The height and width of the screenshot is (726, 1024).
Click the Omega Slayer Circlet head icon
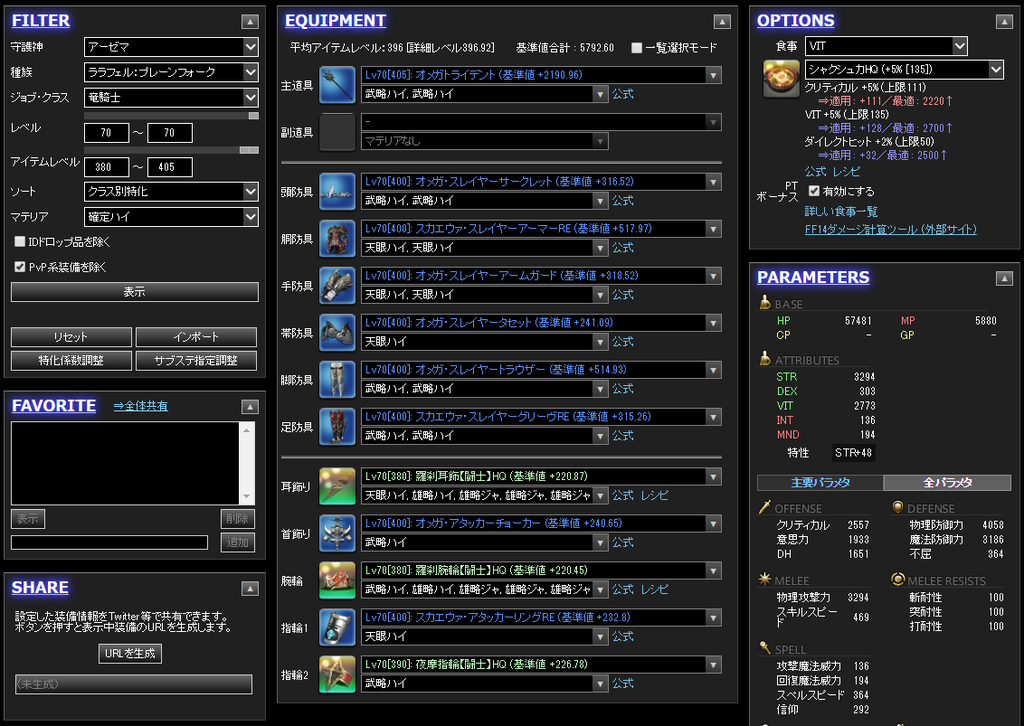pos(337,191)
